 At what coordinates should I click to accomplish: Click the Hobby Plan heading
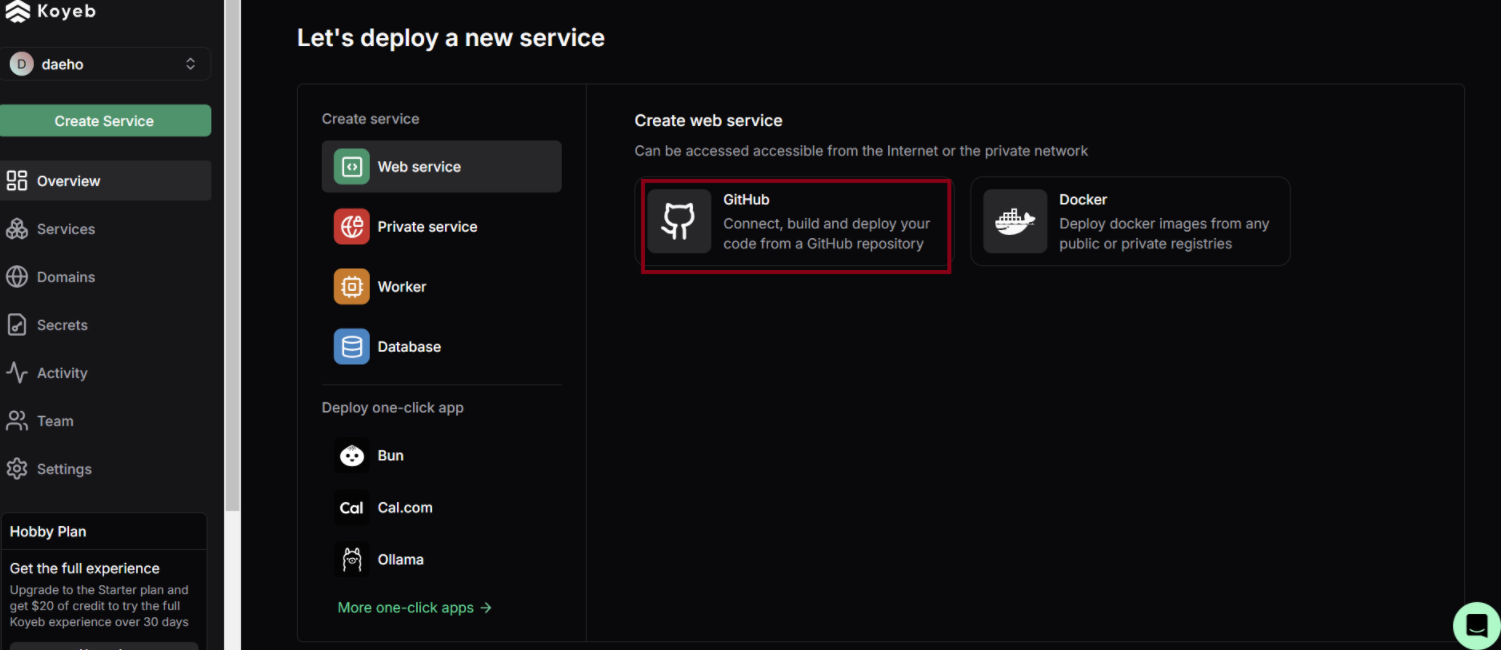(48, 532)
